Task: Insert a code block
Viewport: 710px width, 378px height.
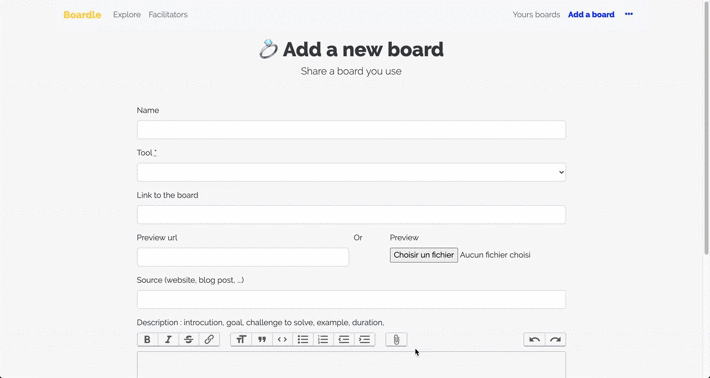Action: coord(282,340)
